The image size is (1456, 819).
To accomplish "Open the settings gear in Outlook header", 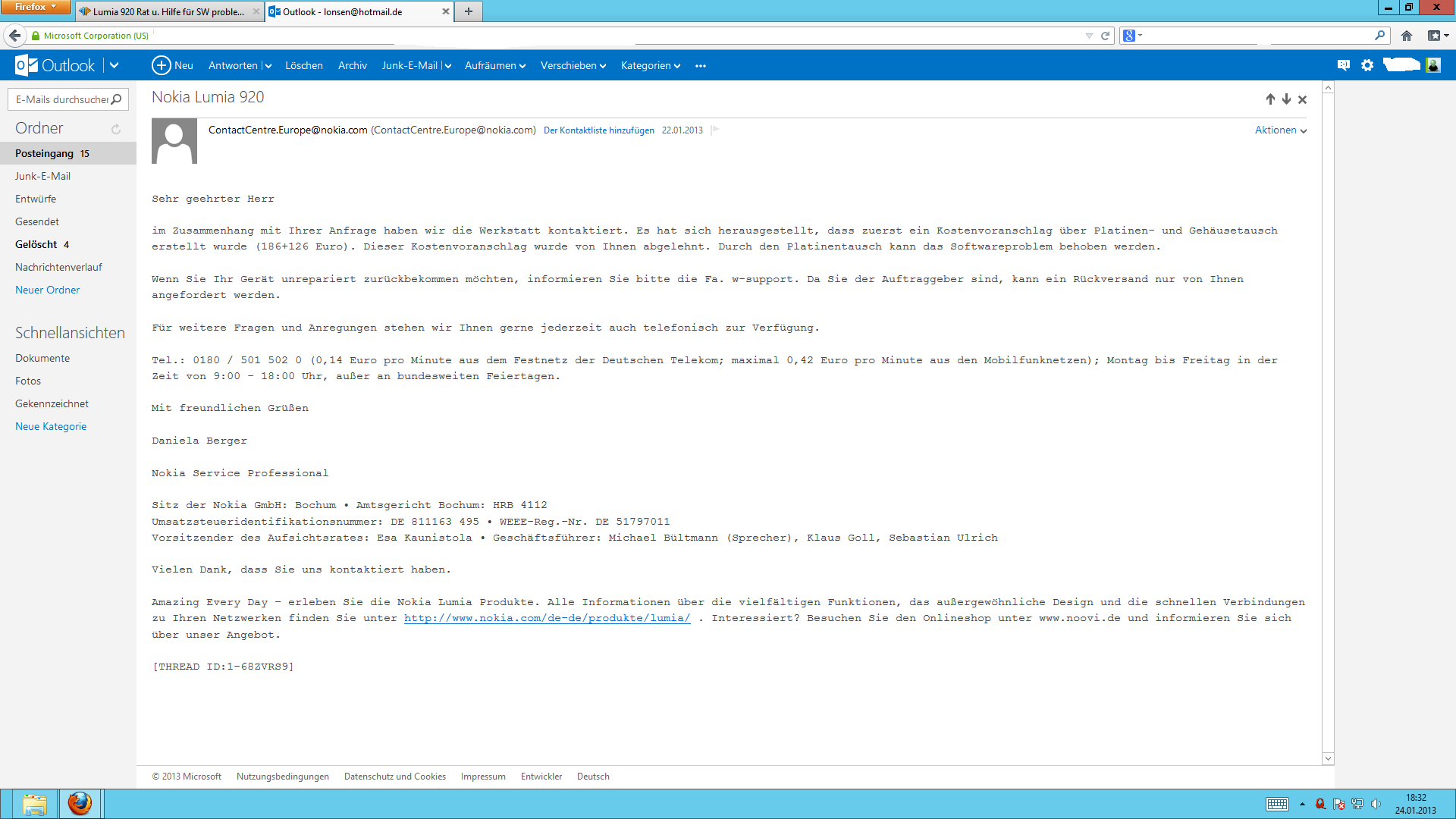I will point(1367,65).
